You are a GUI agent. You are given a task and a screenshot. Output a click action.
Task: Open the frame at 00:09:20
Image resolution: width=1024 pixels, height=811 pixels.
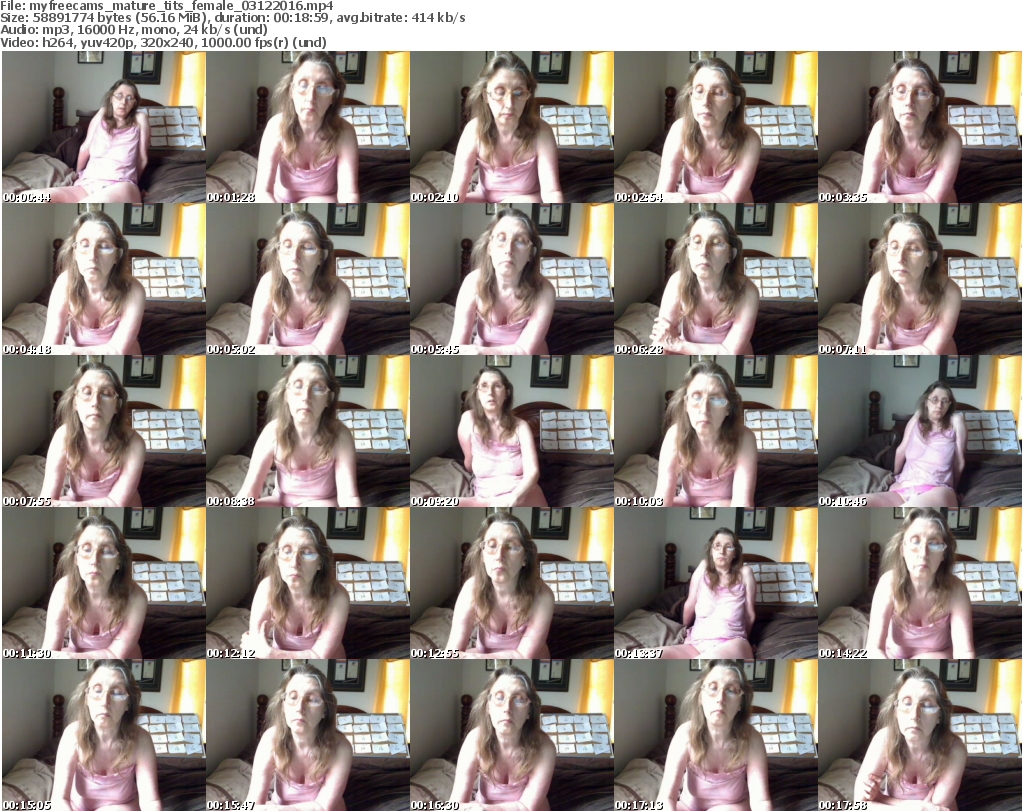[511, 431]
